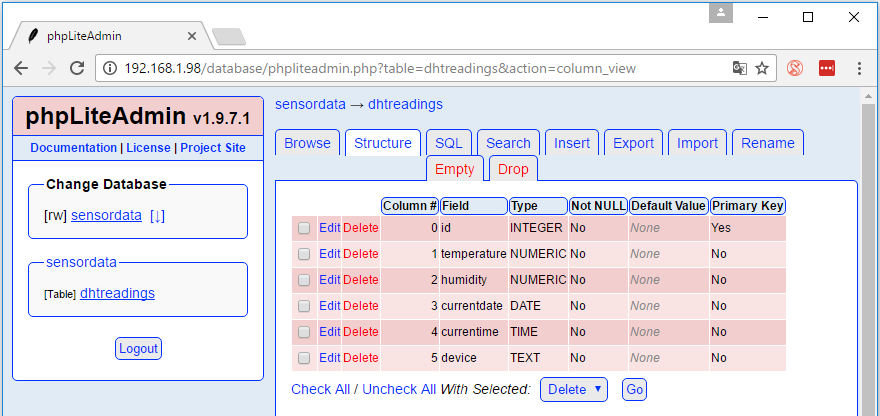Delete the currentdate column

pyautogui.click(x=361, y=306)
